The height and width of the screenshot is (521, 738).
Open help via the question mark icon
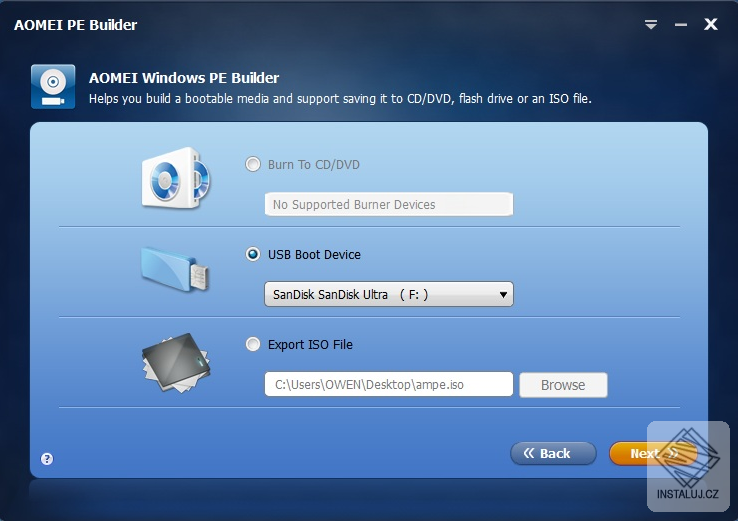[47, 458]
